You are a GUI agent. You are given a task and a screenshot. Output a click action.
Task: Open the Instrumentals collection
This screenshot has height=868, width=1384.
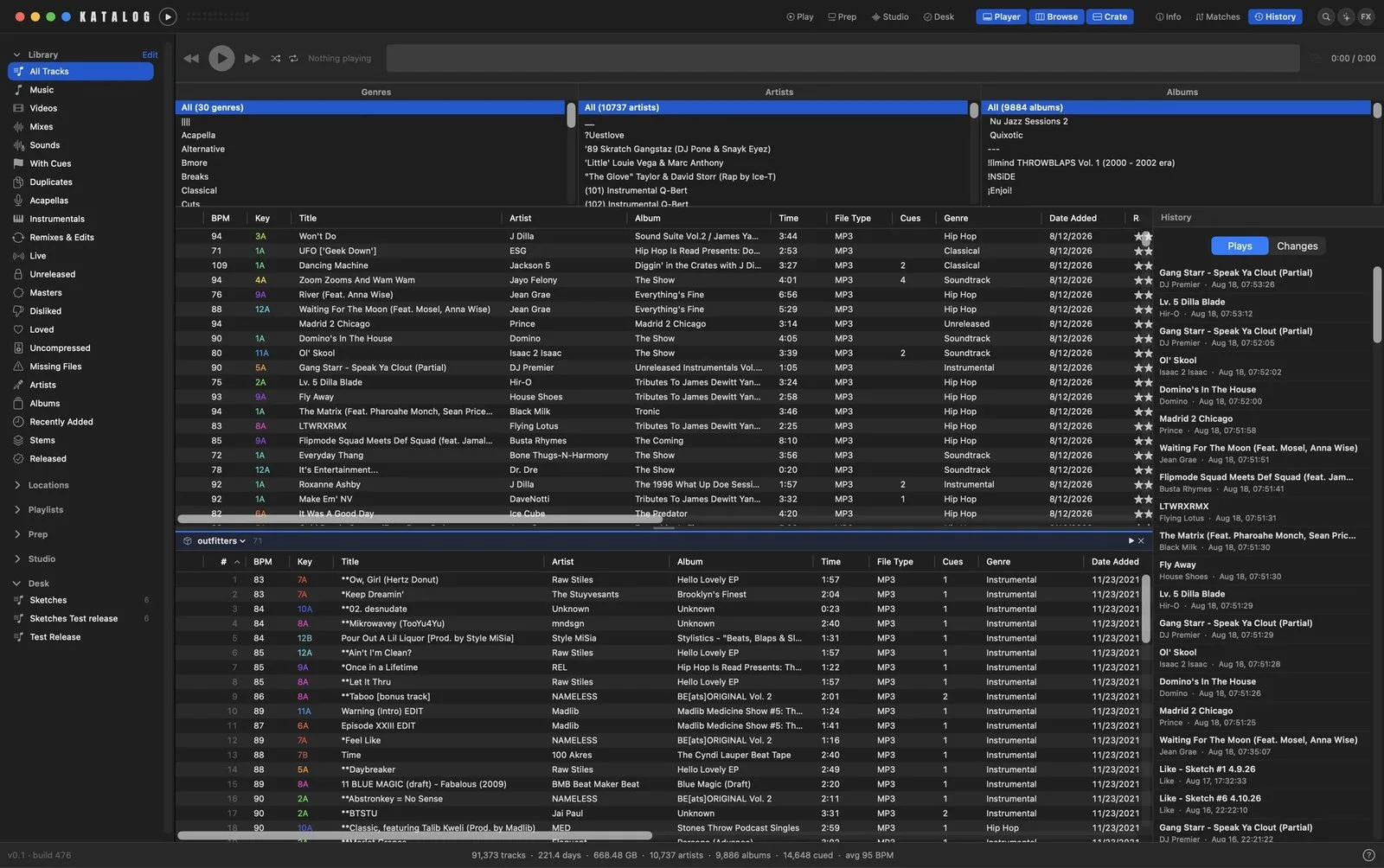(x=80, y=219)
